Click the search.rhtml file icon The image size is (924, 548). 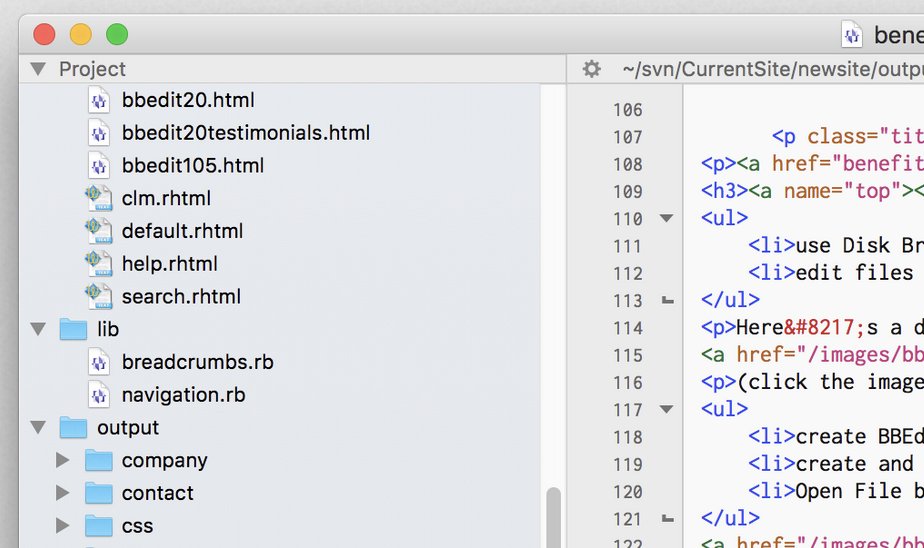[98, 296]
